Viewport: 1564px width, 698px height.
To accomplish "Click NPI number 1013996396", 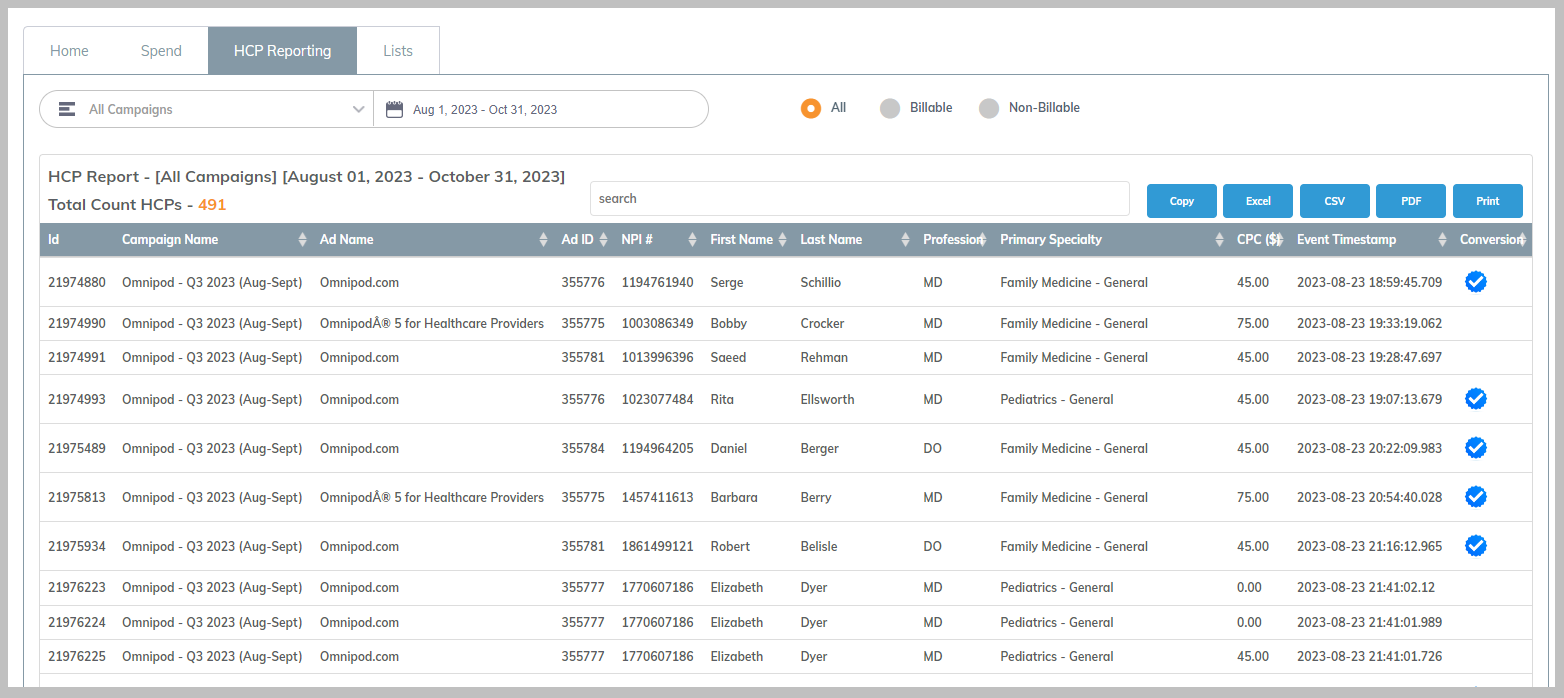I will tap(657, 357).
